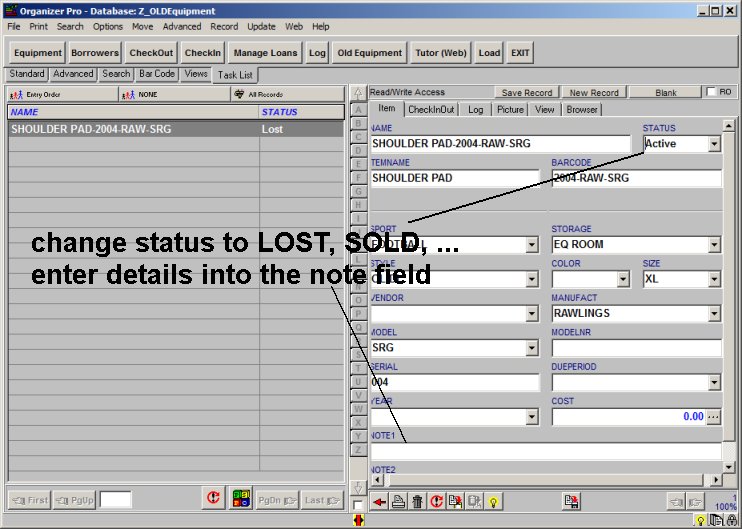Click the yellow lightbulb icon in record toolbar

[x=493, y=501]
